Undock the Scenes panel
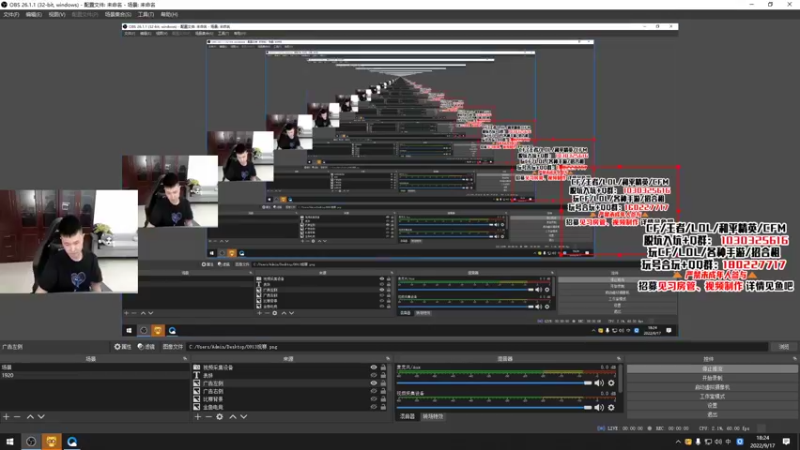This screenshot has height=450, width=800. click(185, 359)
